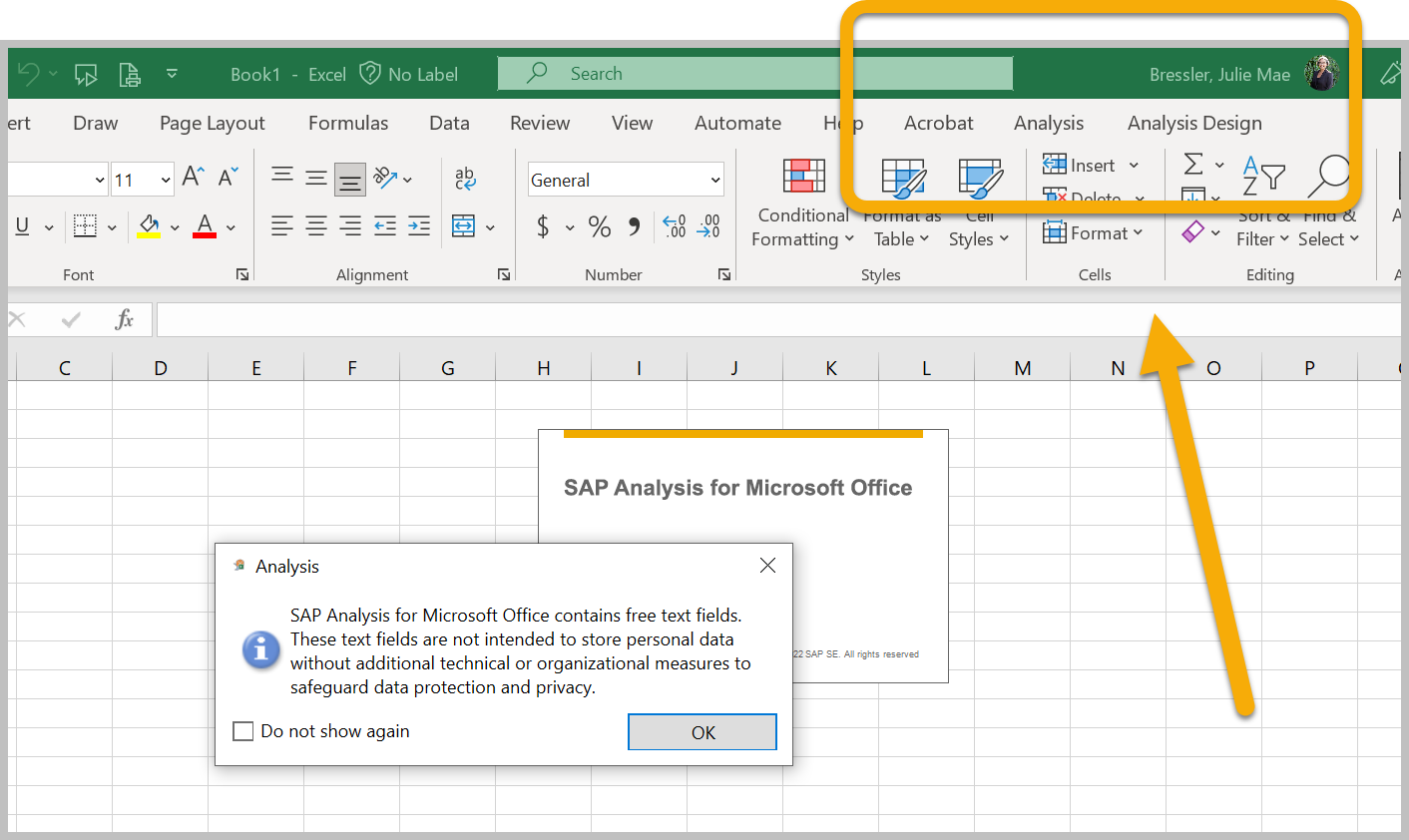This screenshot has width=1409, height=840.
Task: Click the Increase Font Size icon
Action: (194, 179)
